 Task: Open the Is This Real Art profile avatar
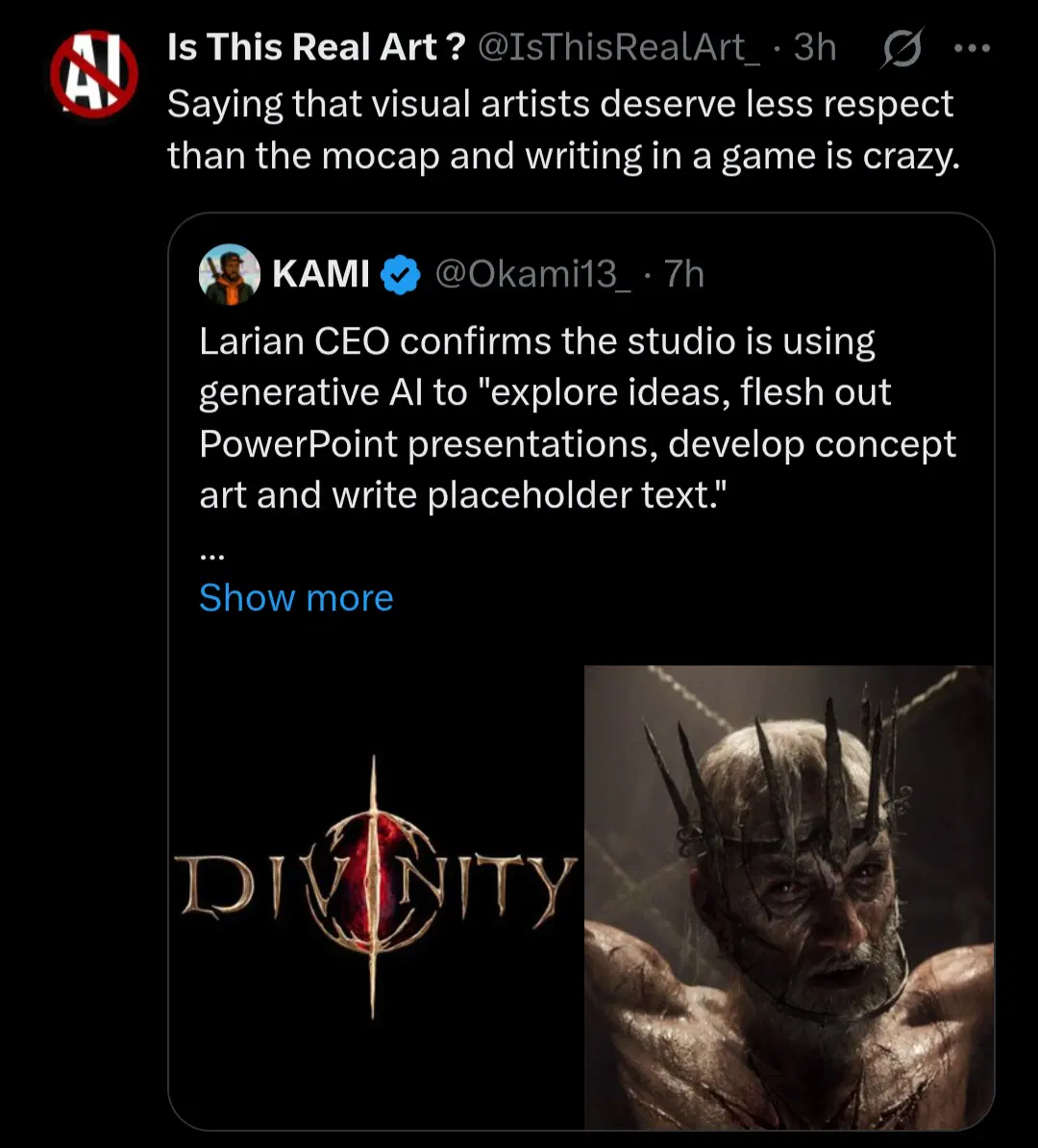pos(94,75)
